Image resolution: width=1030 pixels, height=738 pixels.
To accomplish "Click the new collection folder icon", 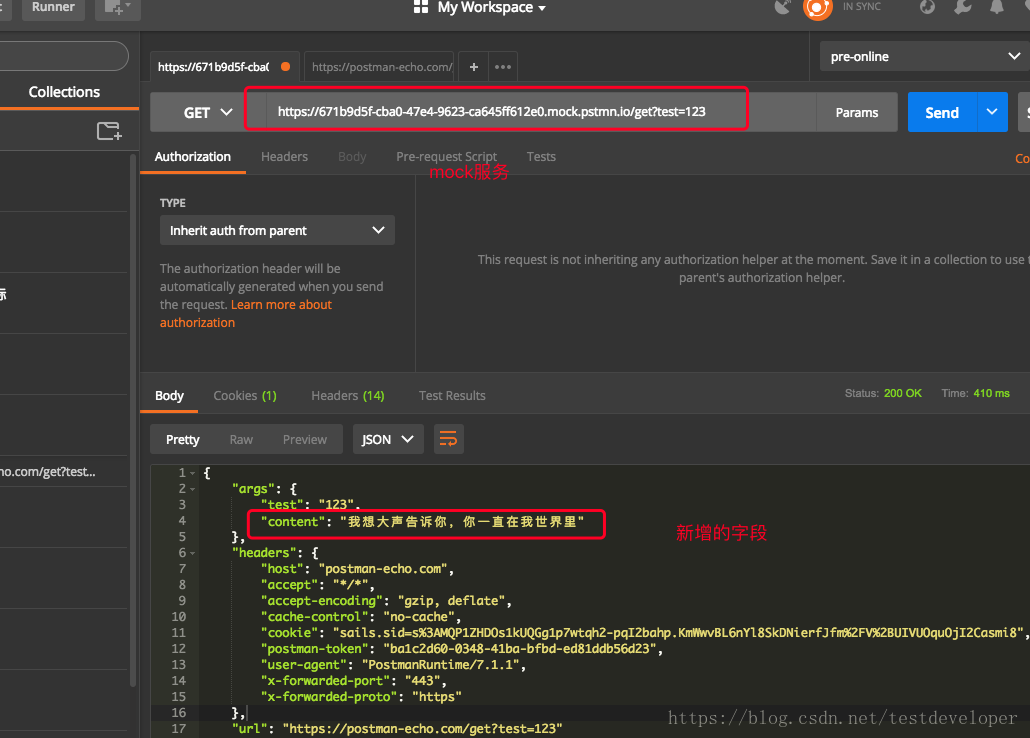I will [x=109, y=131].
